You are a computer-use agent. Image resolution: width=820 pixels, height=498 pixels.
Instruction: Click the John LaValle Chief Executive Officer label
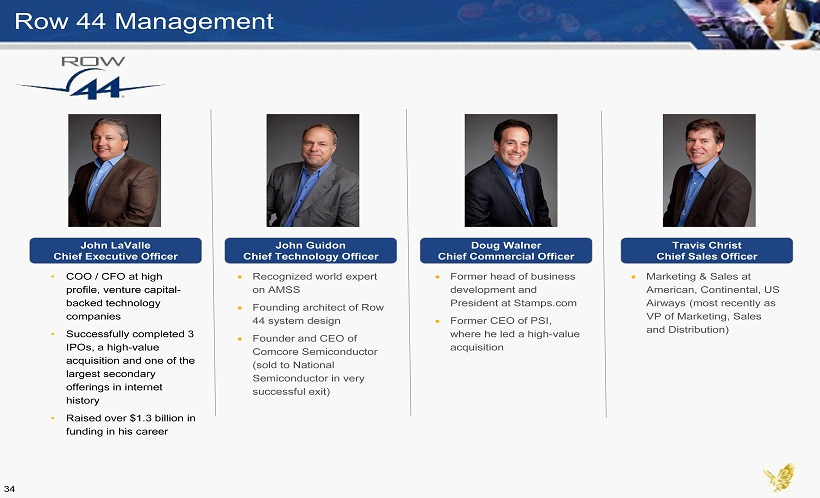[x=116, y=250]
